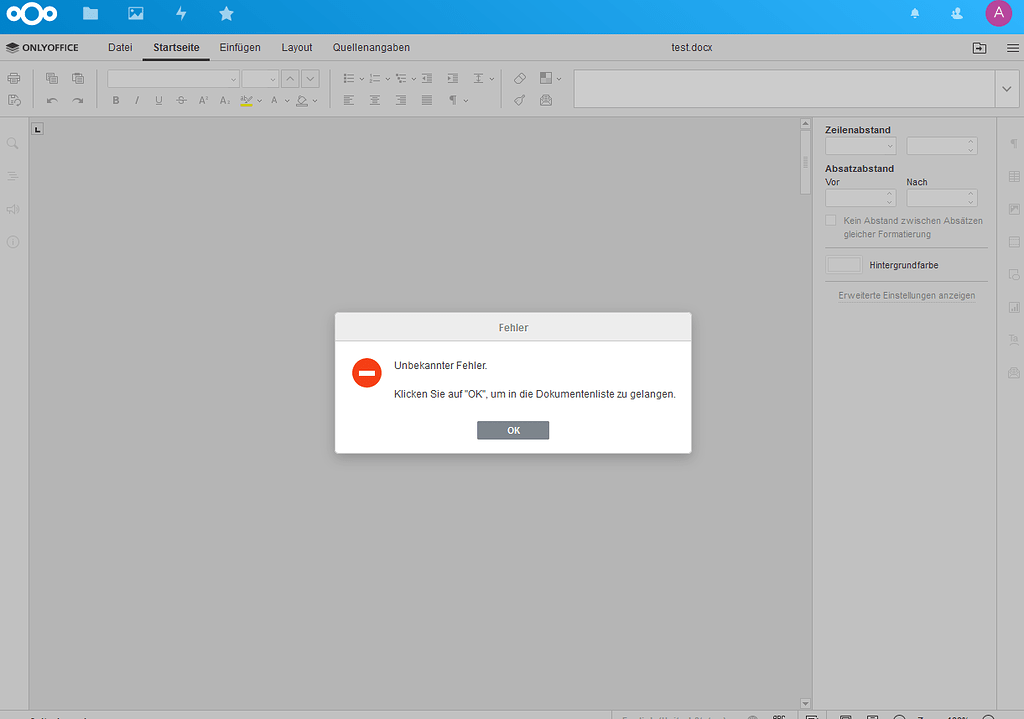This screenshot has width=1024, height=719.
Task: Decrease paragraph indent
Action: pos(427,78)
